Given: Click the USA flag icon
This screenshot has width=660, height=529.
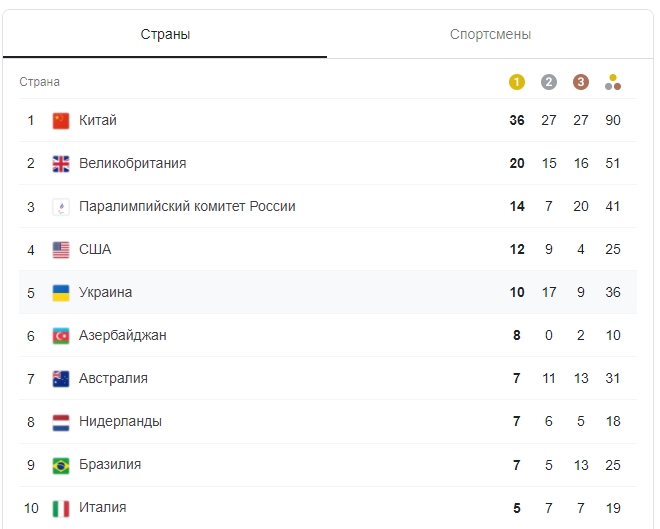Looking at the screenshot, I should tap(61, 250).
